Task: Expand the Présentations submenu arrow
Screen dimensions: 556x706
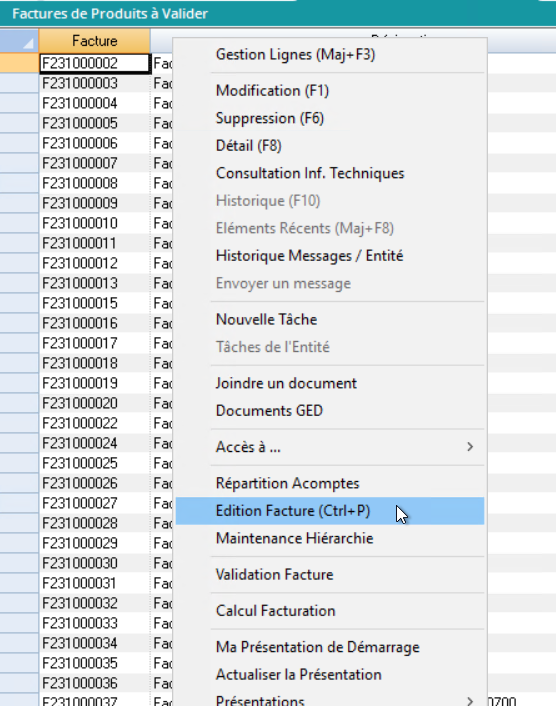Action: [x=470, y=701]
